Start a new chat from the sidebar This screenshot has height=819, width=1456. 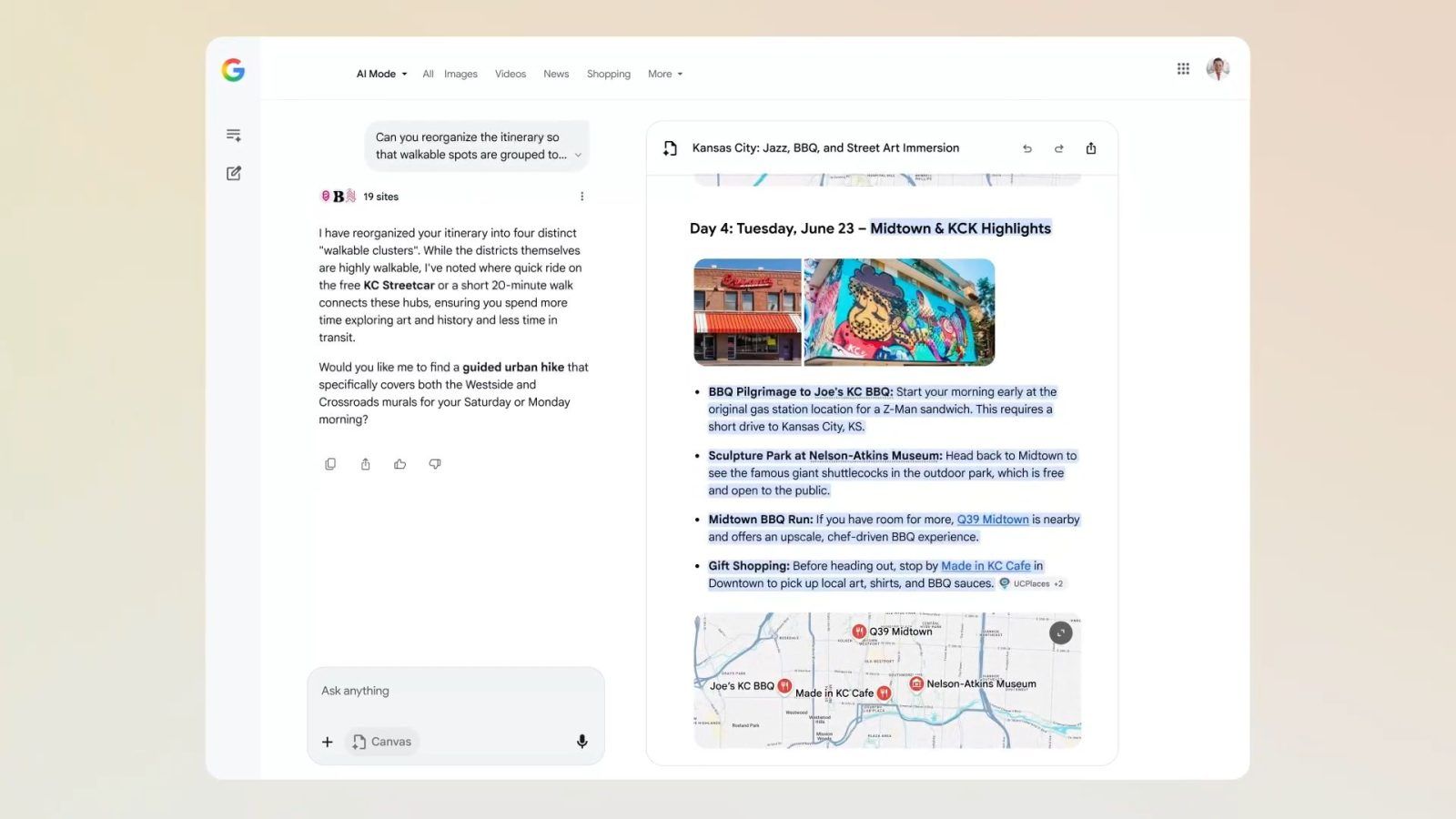point(233,173)
